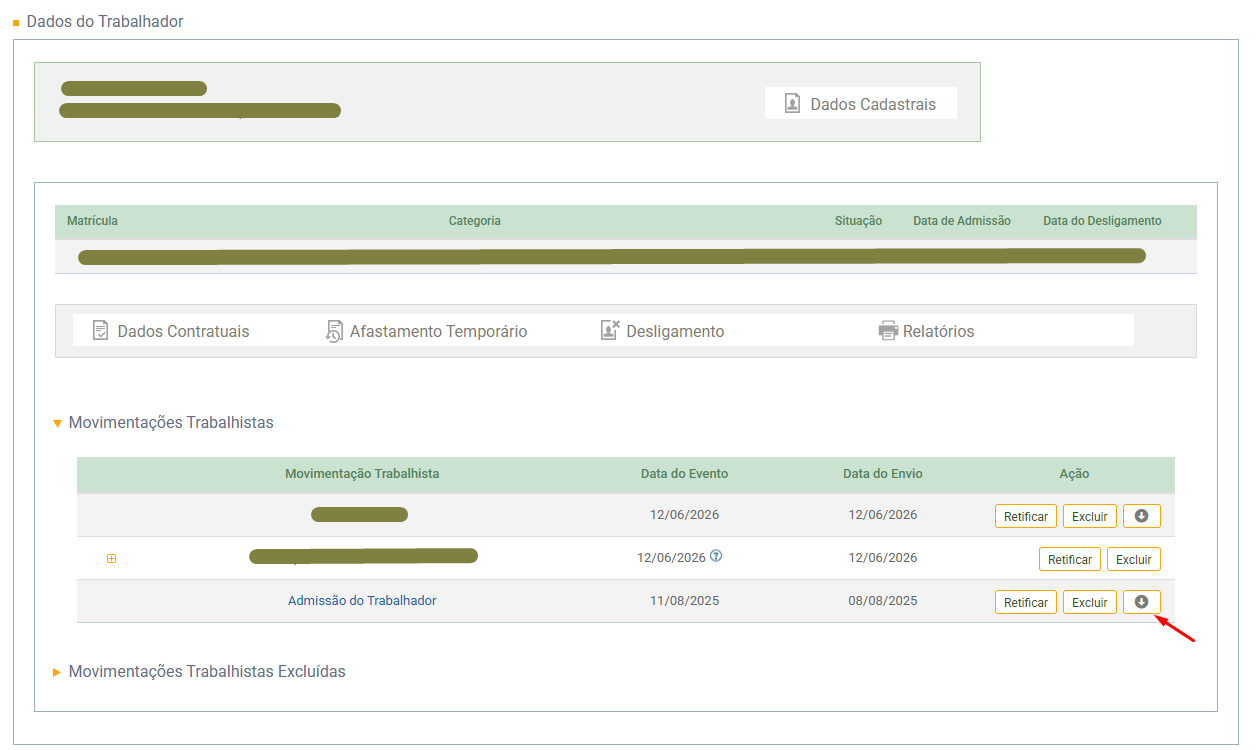Open the help icon beside date 12/06/2026
Viewport: 1257px width, 750px height.
716,557
